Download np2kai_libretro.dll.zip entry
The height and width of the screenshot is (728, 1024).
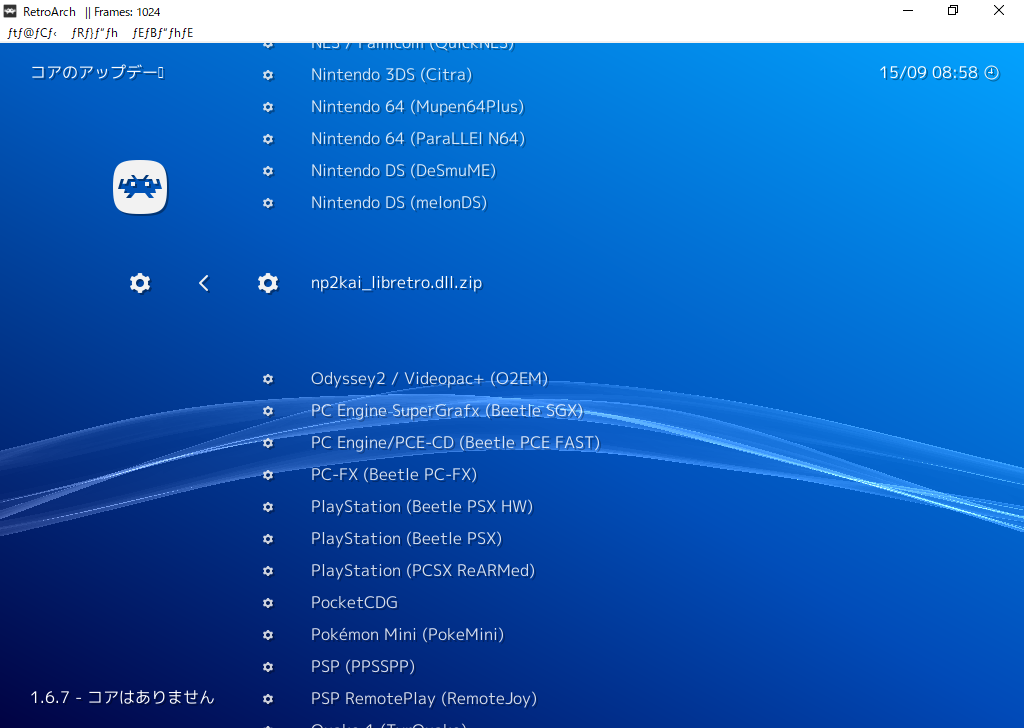point(396,283)
